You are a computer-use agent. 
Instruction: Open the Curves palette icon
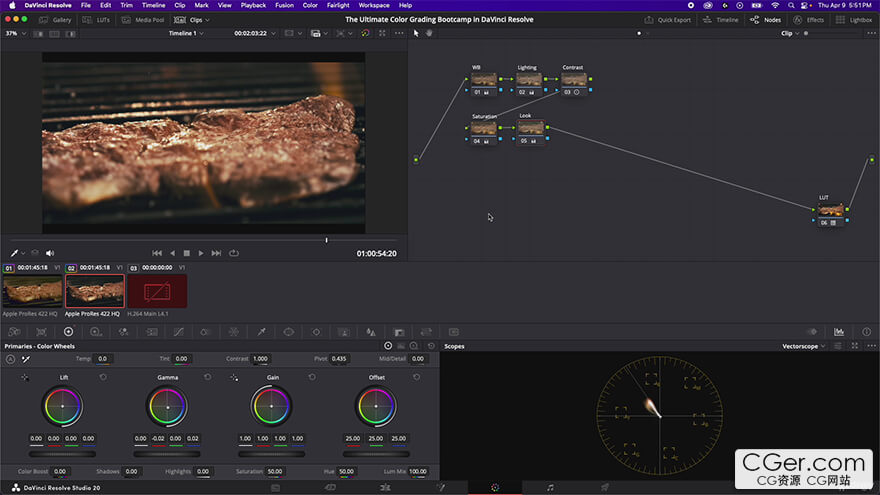[178, 332]
